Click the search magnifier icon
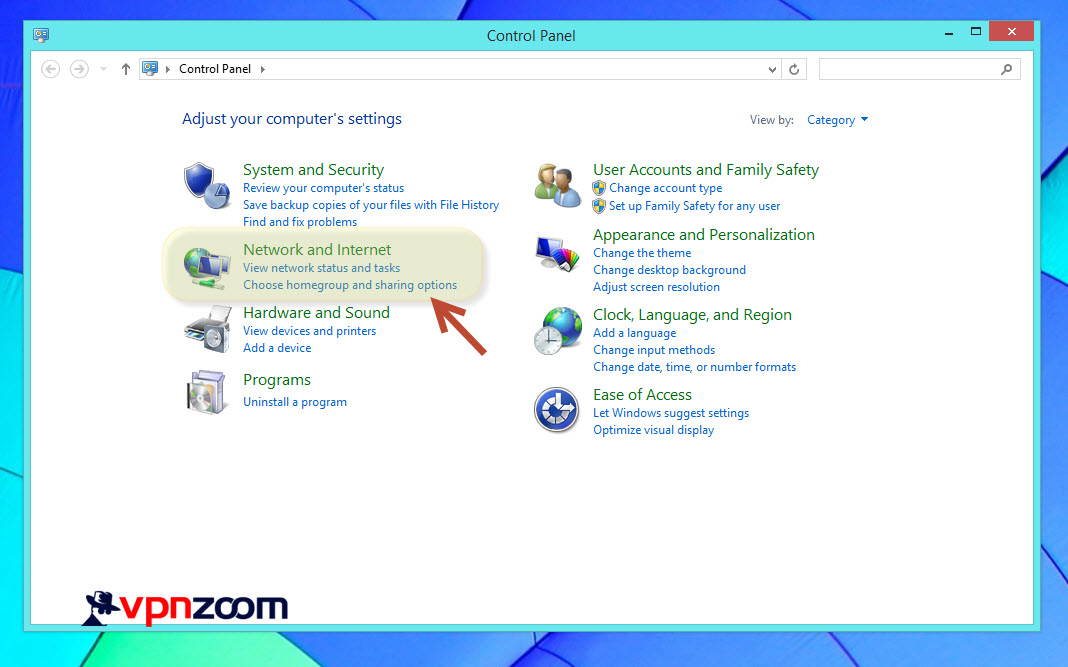Viewport: 1068px width, 667px height. click(x=1006, y=69)
